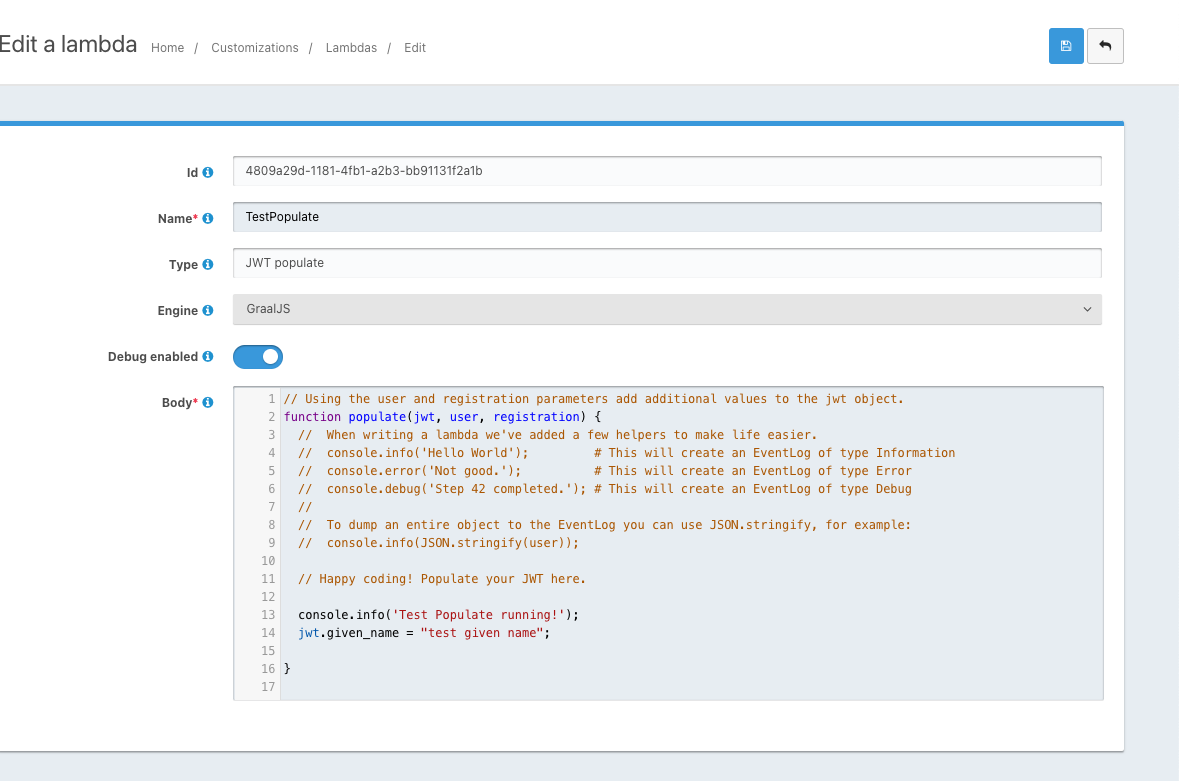Focus the Name field containing TestPopulate
This screenshot has height=781, width=1179.
coord(667,216)
